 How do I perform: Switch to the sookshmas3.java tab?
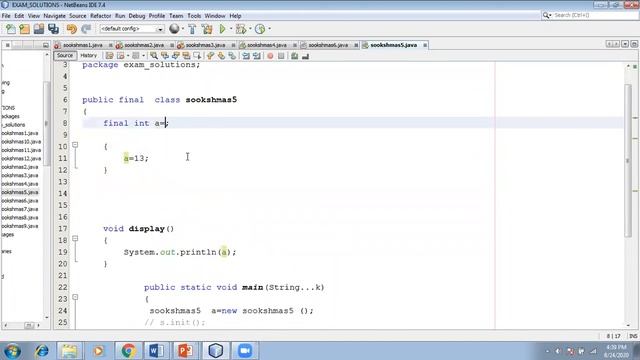click(x=205, y=45)
